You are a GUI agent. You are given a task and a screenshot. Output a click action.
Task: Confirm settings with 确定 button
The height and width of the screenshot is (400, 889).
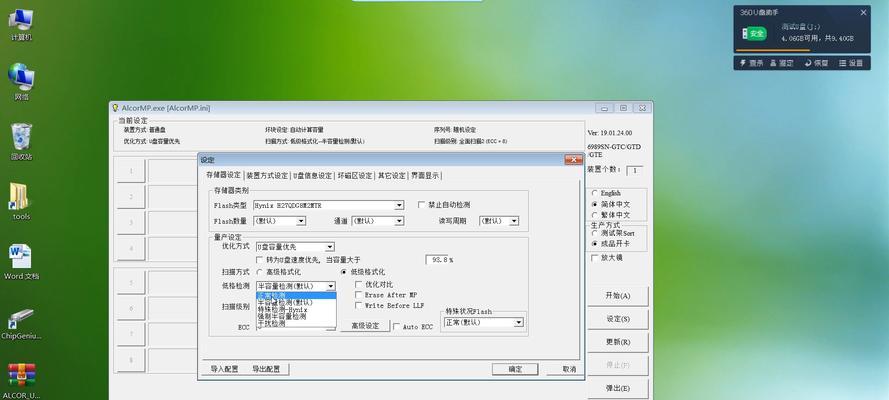(515, 369)
